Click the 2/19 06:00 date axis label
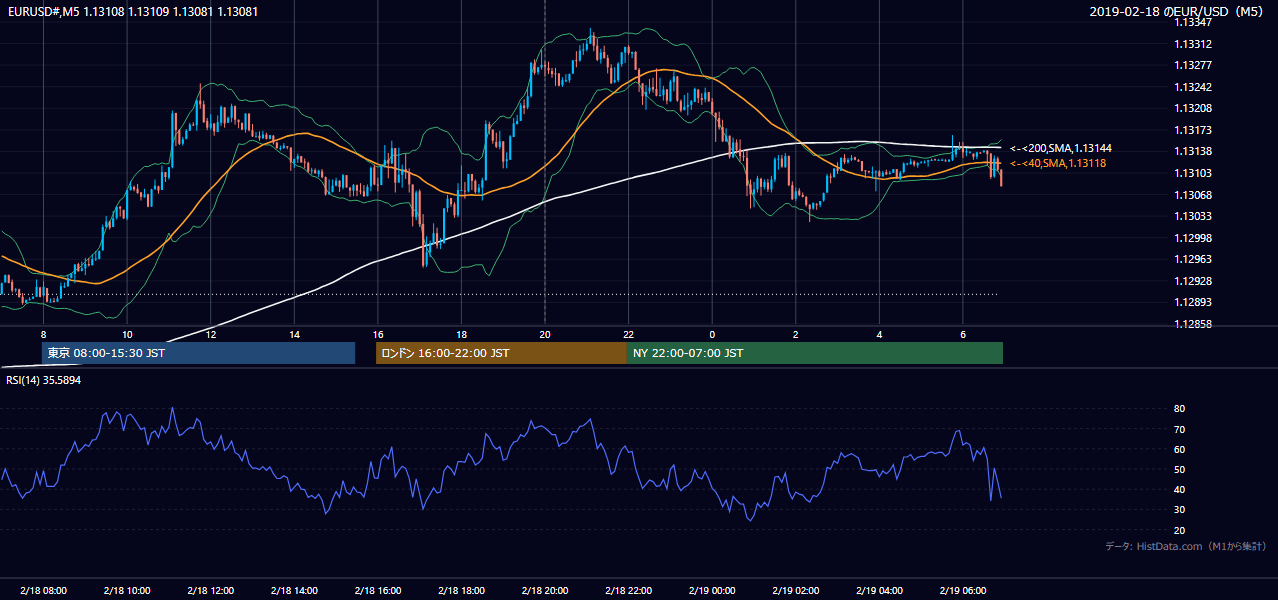 (963, 590)
